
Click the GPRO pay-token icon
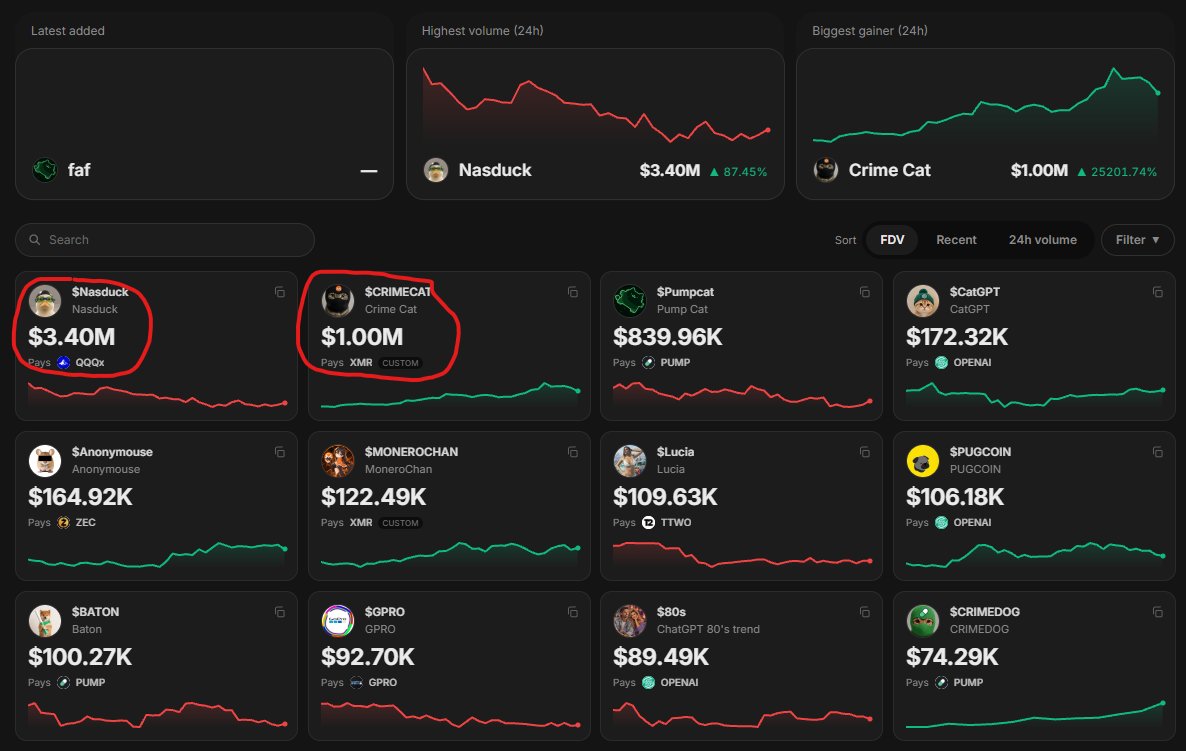pos(356,682)
